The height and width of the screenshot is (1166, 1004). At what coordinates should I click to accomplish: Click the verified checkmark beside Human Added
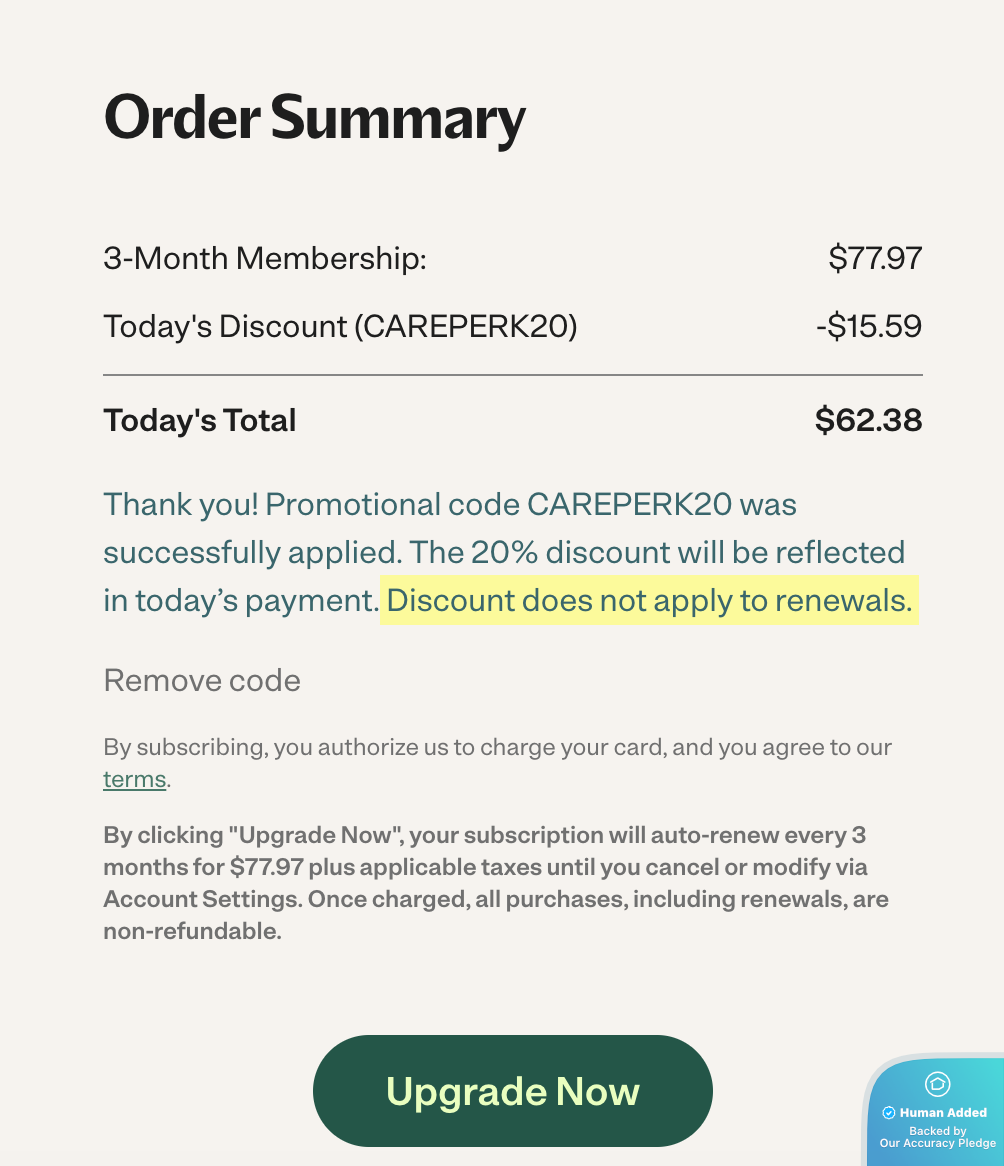click(x=888, y=1112)
